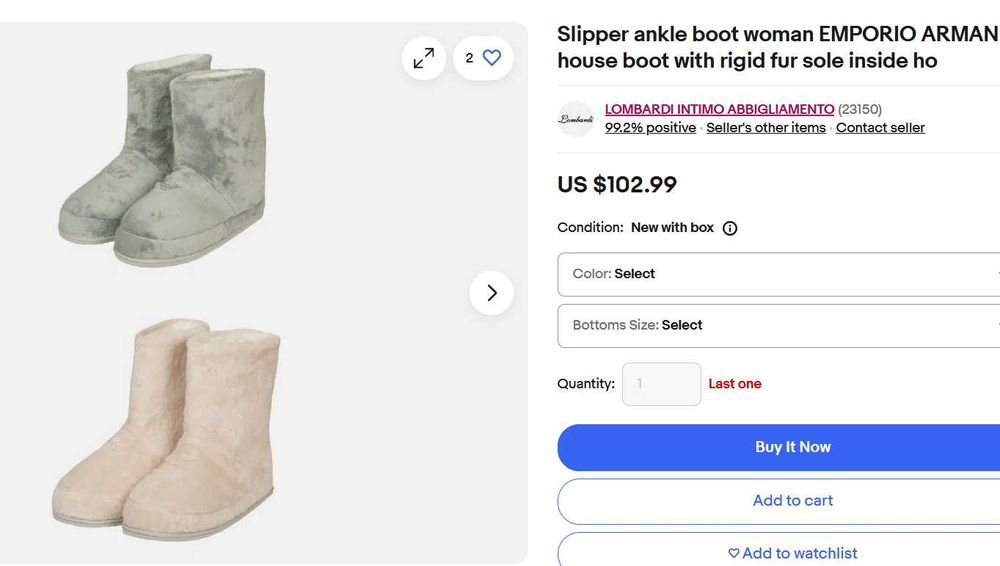Click the Contact seller link
The height and width of the screenshot is (566, 1000).
pyautogui.click(x=880, y=128)
